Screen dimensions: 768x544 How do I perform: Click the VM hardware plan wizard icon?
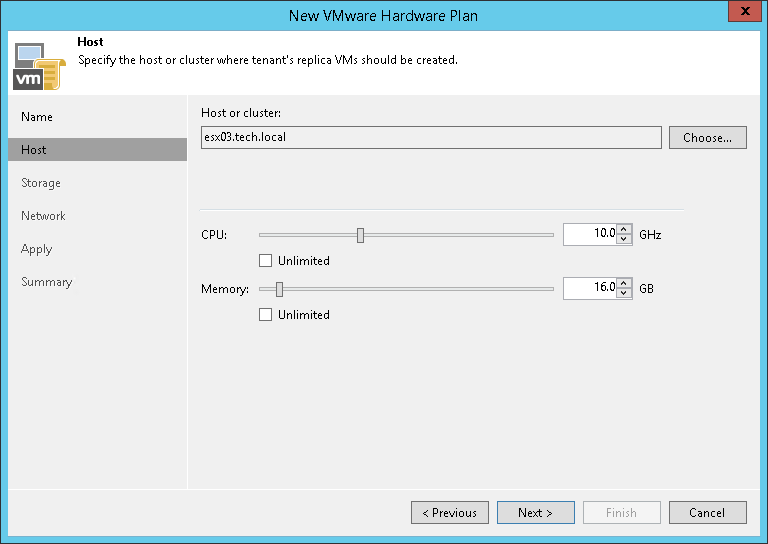click(38, 64)
